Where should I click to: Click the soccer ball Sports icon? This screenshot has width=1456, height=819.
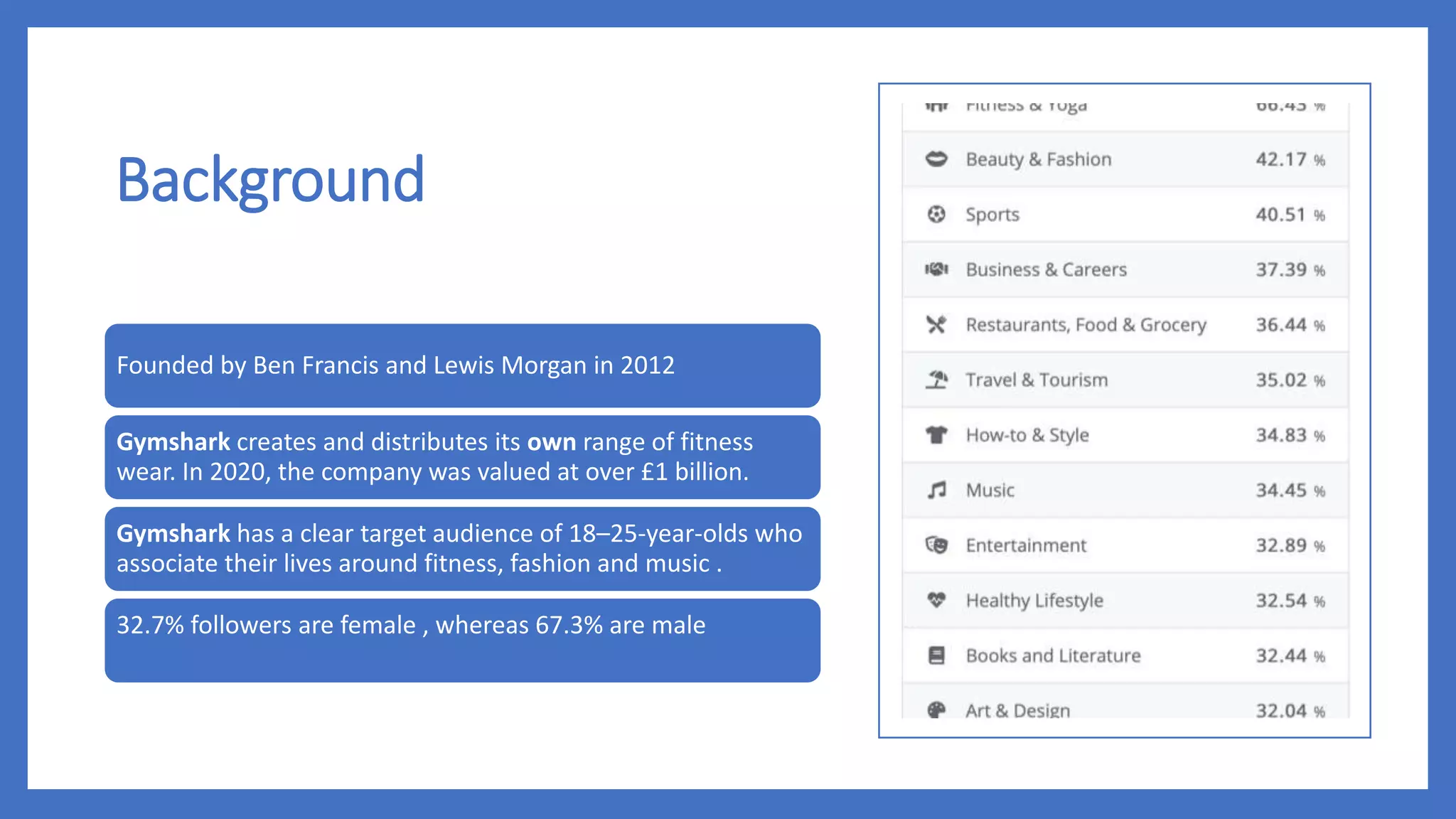(x=936, y=214)
